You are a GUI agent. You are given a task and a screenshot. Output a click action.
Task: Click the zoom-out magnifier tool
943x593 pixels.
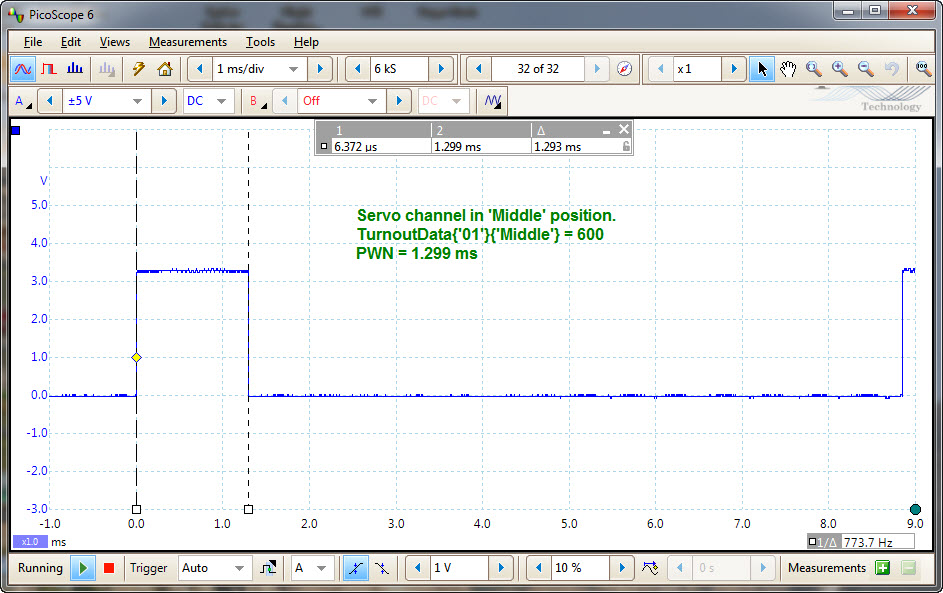pyautogui.click(x=865, y=69)
